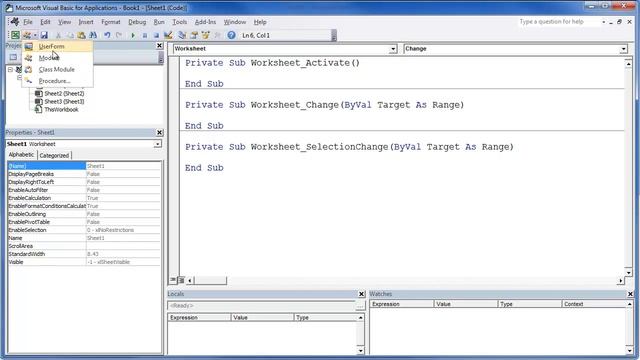Image resolution: width=640 pixels, height=360 pixels.
Task: Click the Copy icon in the toolbar
Action: pyautogui.click(x=70, y=36)
